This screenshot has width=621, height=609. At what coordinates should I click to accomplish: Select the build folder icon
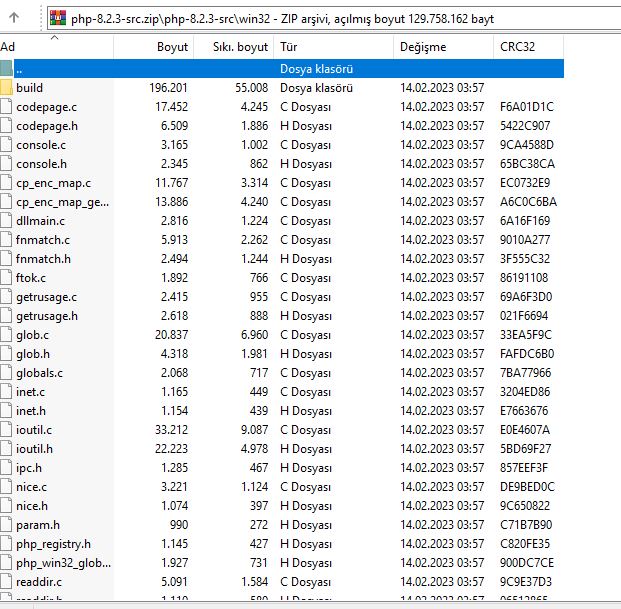coord(6,88)
